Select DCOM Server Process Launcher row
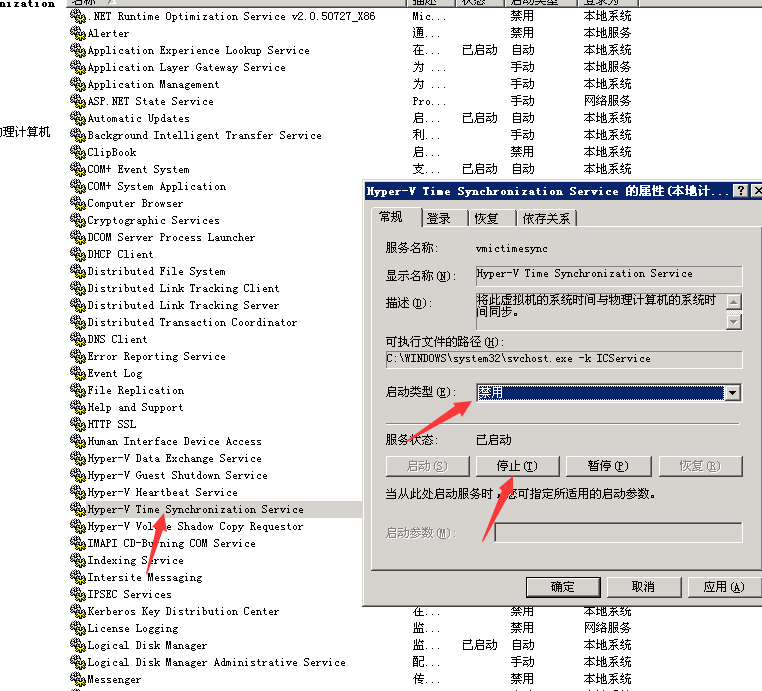Screen dimensions: 762x691 (172, 237)
